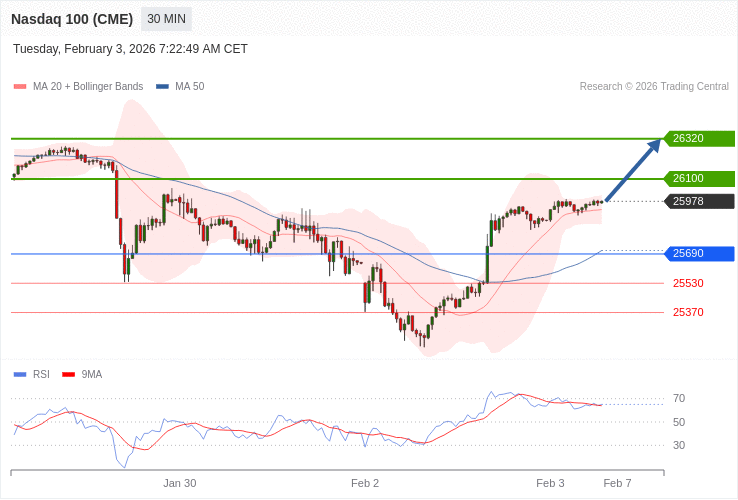Screen dimensions: 738x500
Task: Click the blue upward forecast arrow
Action: pyautogui.click(x=633, y=171)
